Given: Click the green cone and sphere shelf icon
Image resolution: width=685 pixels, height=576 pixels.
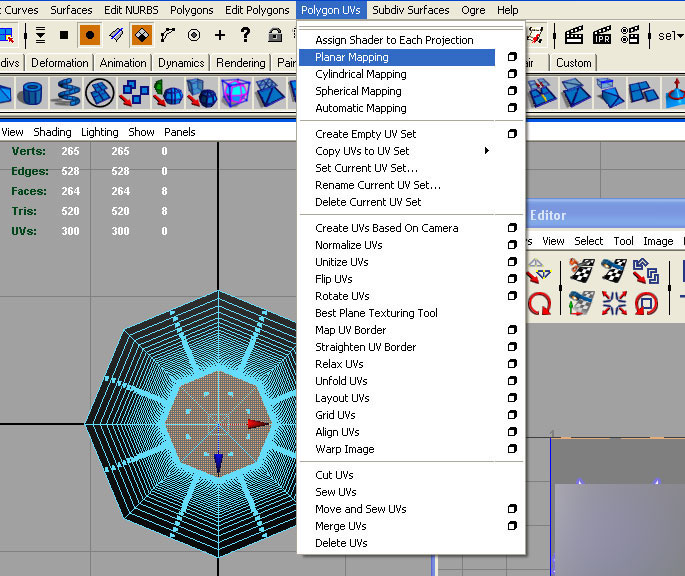Looking at the screenshot, I should click(167, 93).
